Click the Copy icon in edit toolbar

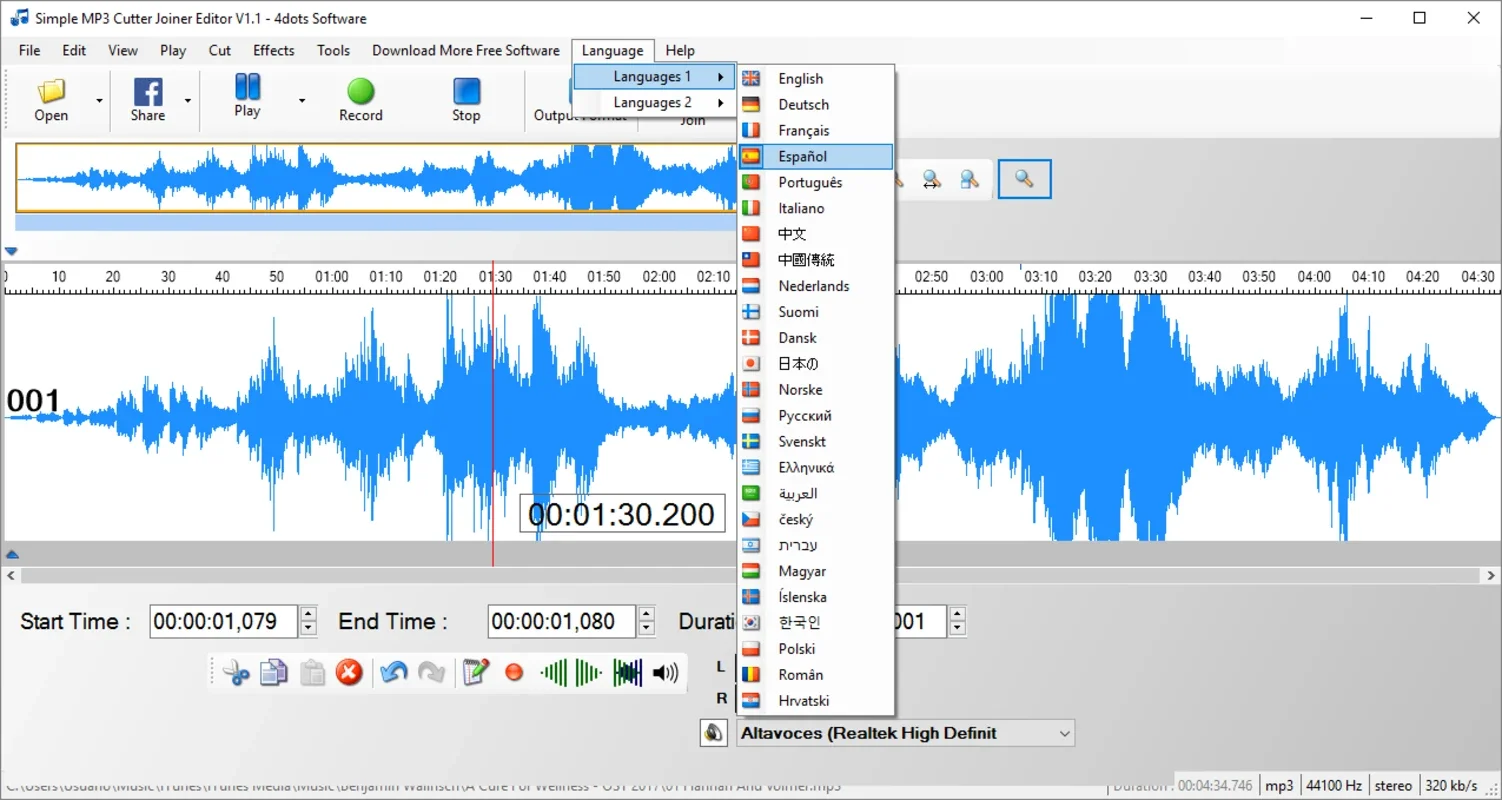click(x=274, y=673)
